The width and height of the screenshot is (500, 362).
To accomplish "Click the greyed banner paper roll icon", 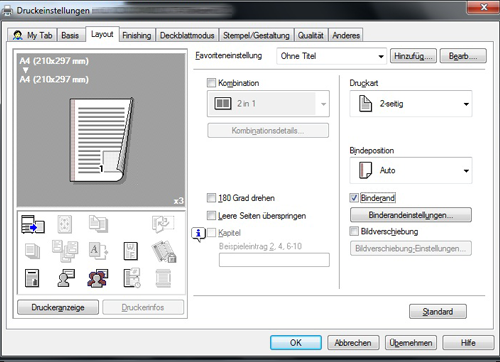I will [x=163, y=278].
